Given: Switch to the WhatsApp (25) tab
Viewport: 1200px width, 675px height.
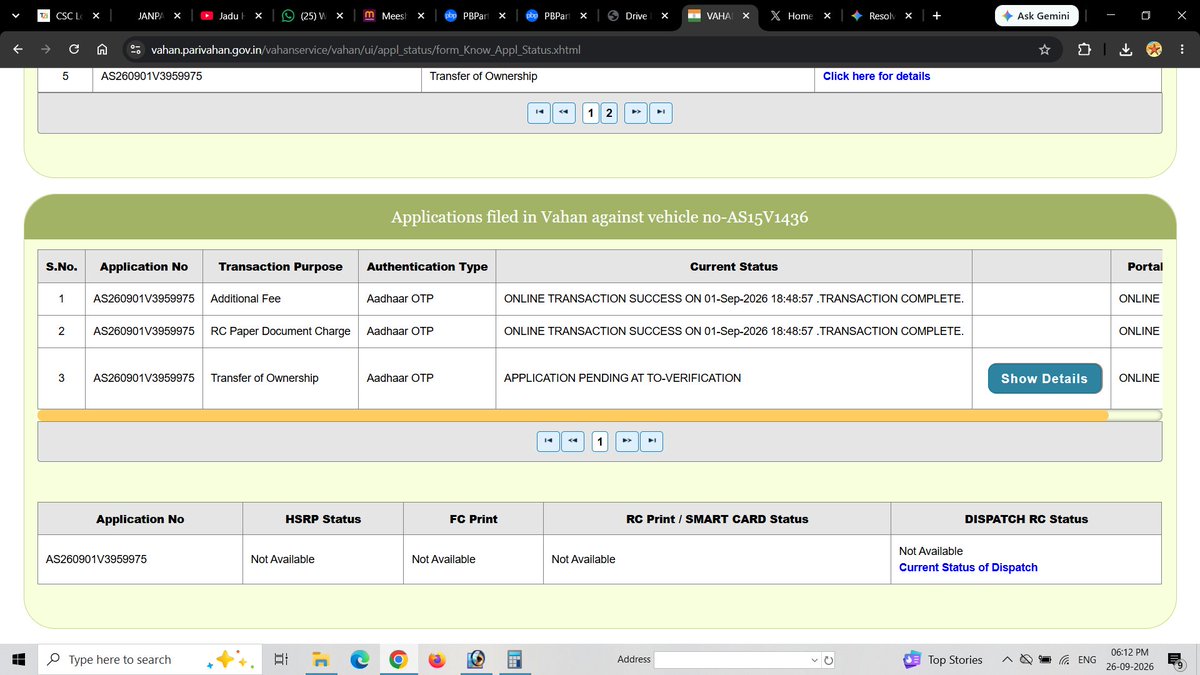Looking at the screenshot, I should (x=313, y=16).
